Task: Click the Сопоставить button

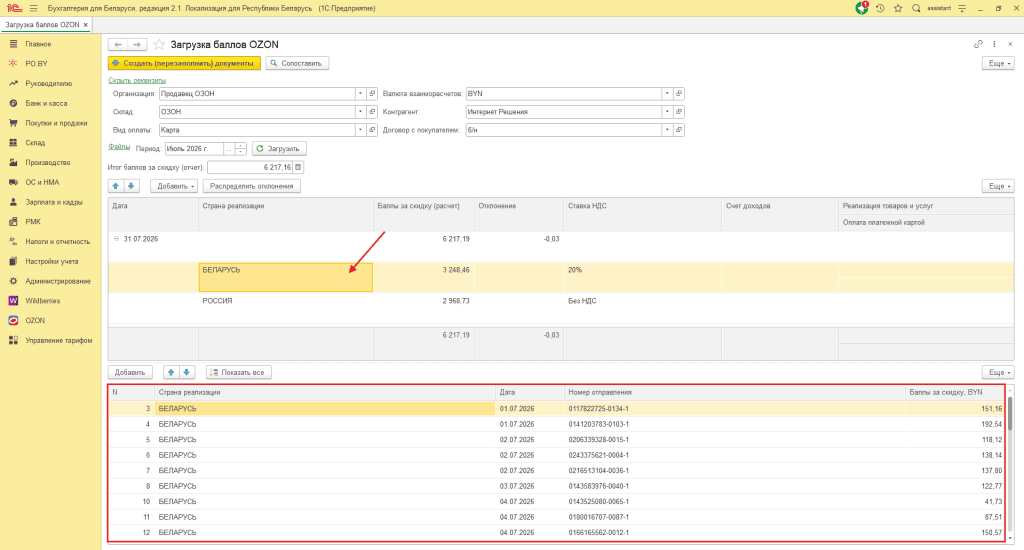Action: 297,63
